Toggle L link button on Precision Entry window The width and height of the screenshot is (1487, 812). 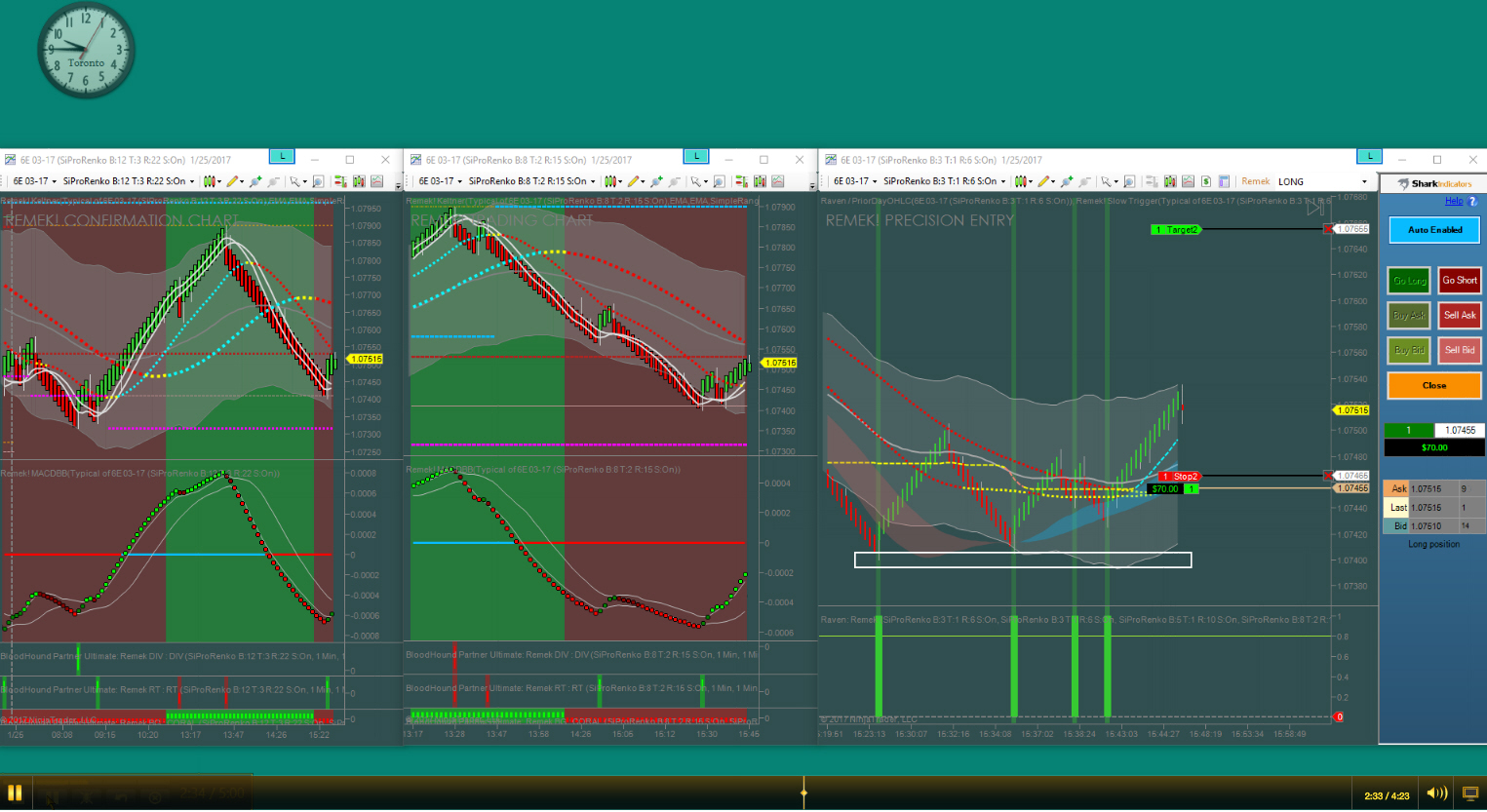(1369, 156)
